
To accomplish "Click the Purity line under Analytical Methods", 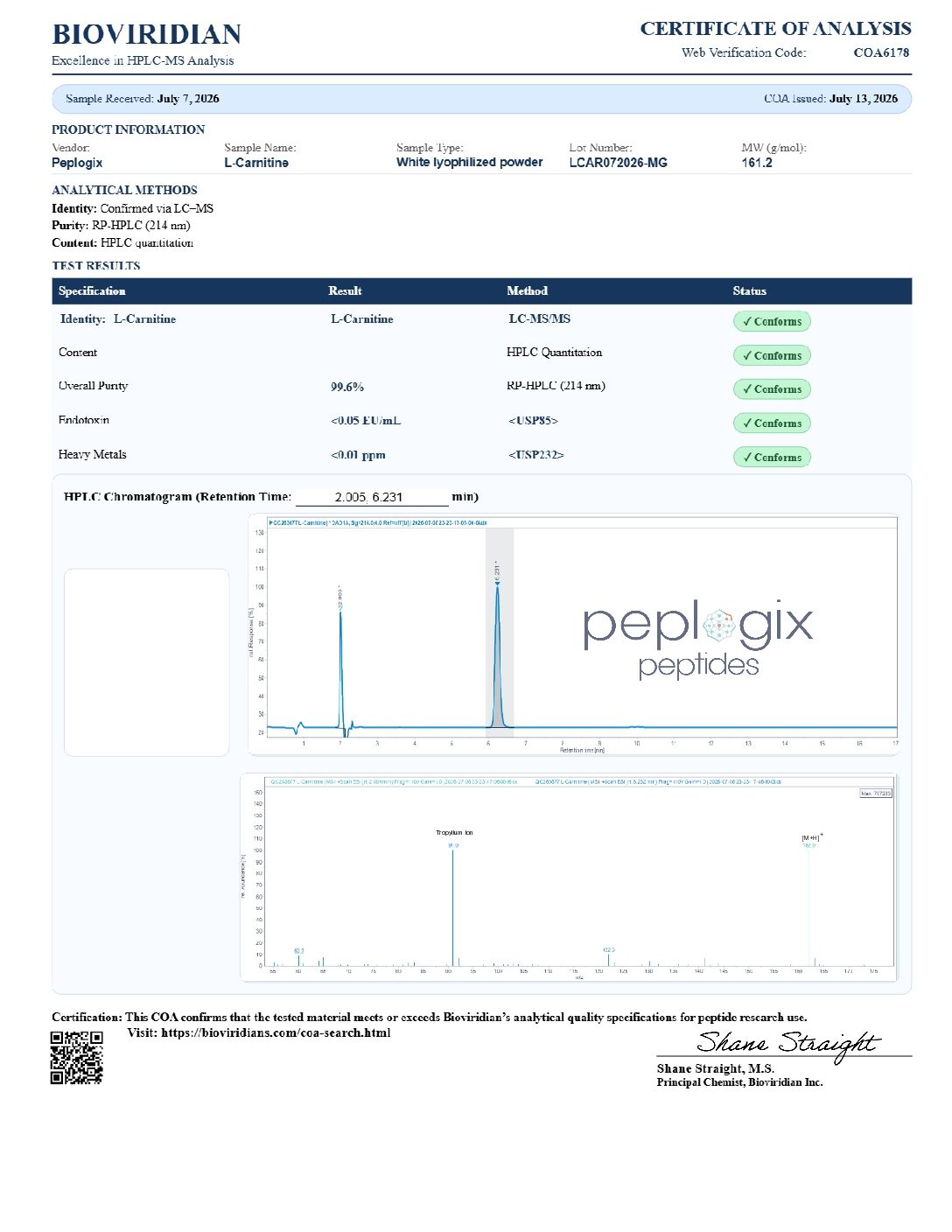I will (x=121, y=225).
